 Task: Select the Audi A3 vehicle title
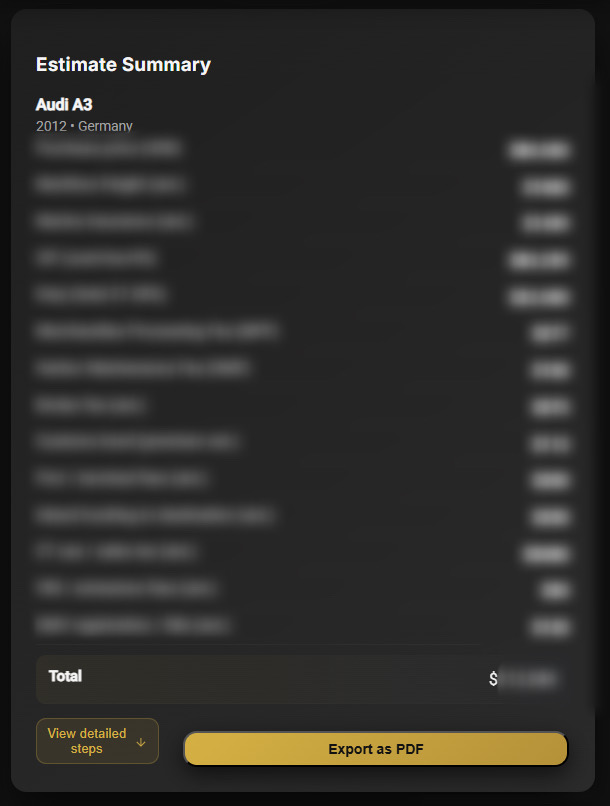[63, 104]
